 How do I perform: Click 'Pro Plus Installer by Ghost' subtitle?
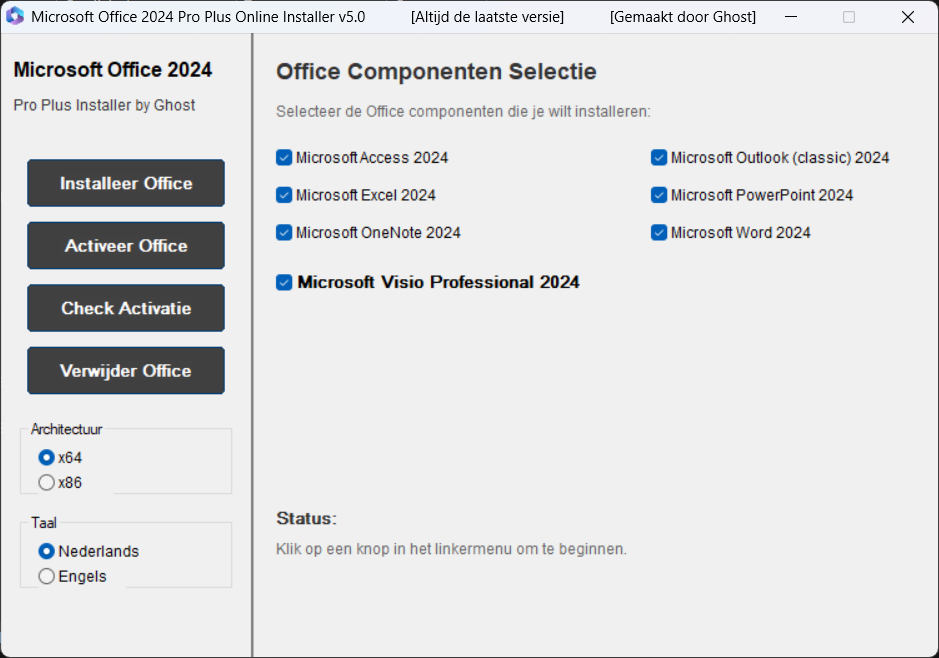pos(104,105)
